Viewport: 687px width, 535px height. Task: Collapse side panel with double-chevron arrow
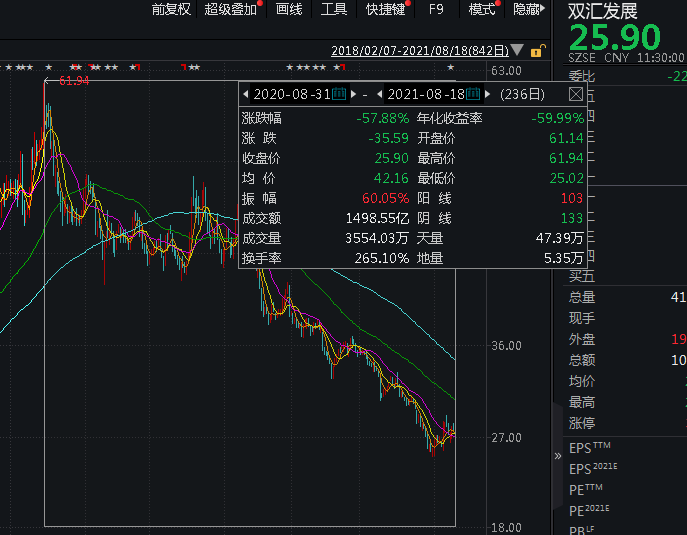point(558,456)
